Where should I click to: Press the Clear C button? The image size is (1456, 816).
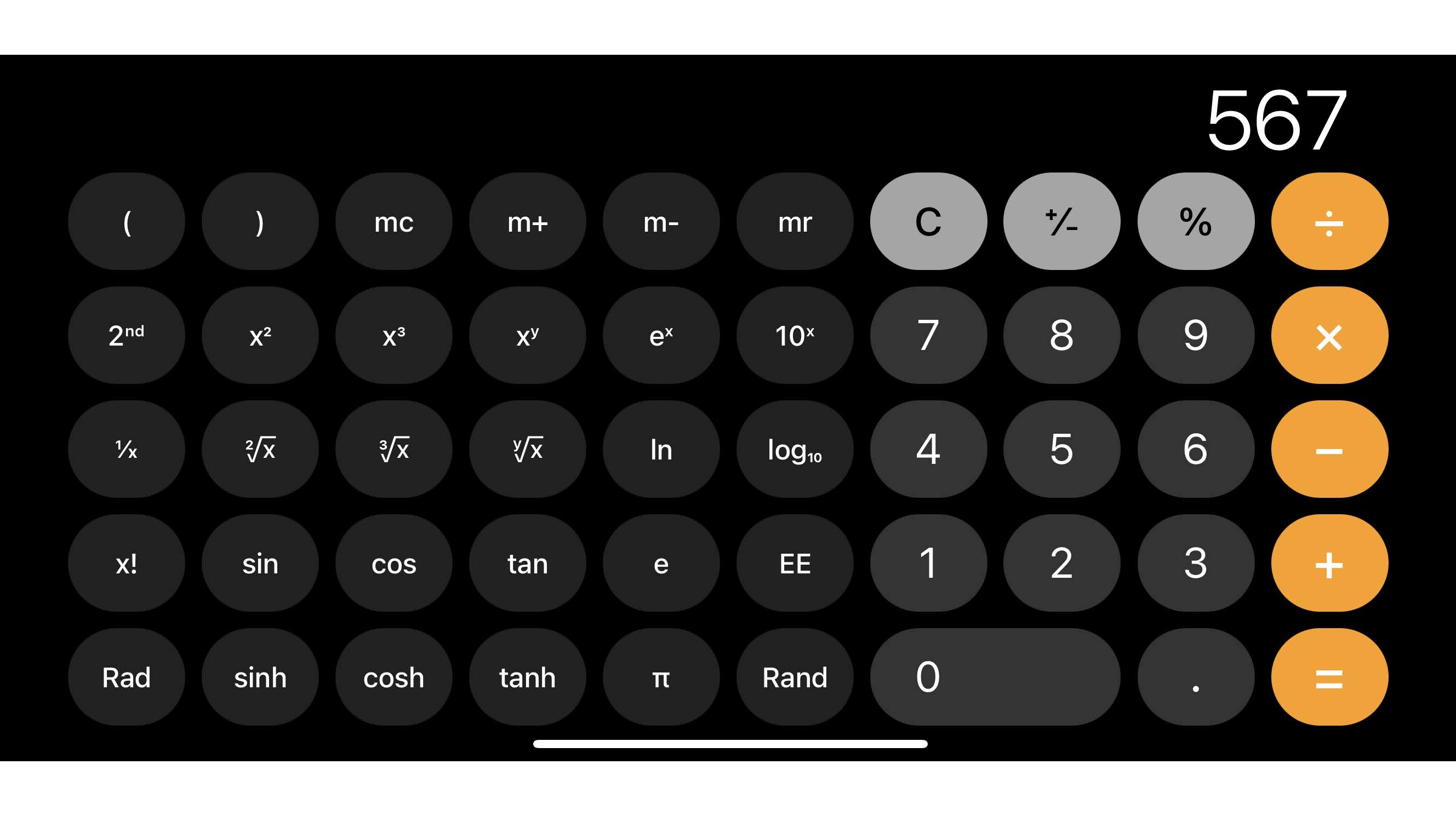927,222
